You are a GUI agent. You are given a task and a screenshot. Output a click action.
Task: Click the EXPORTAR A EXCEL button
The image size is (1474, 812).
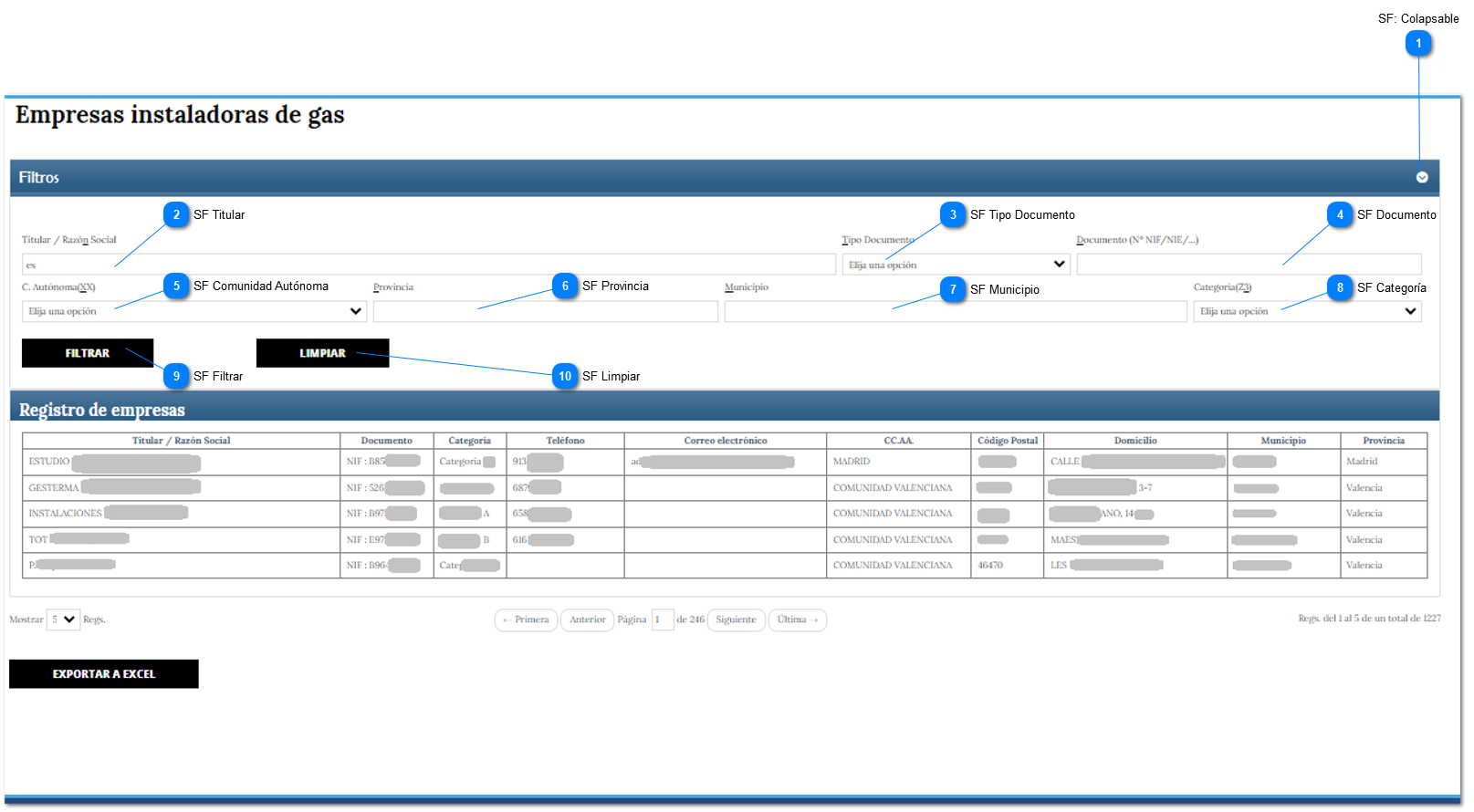(104, 674)
